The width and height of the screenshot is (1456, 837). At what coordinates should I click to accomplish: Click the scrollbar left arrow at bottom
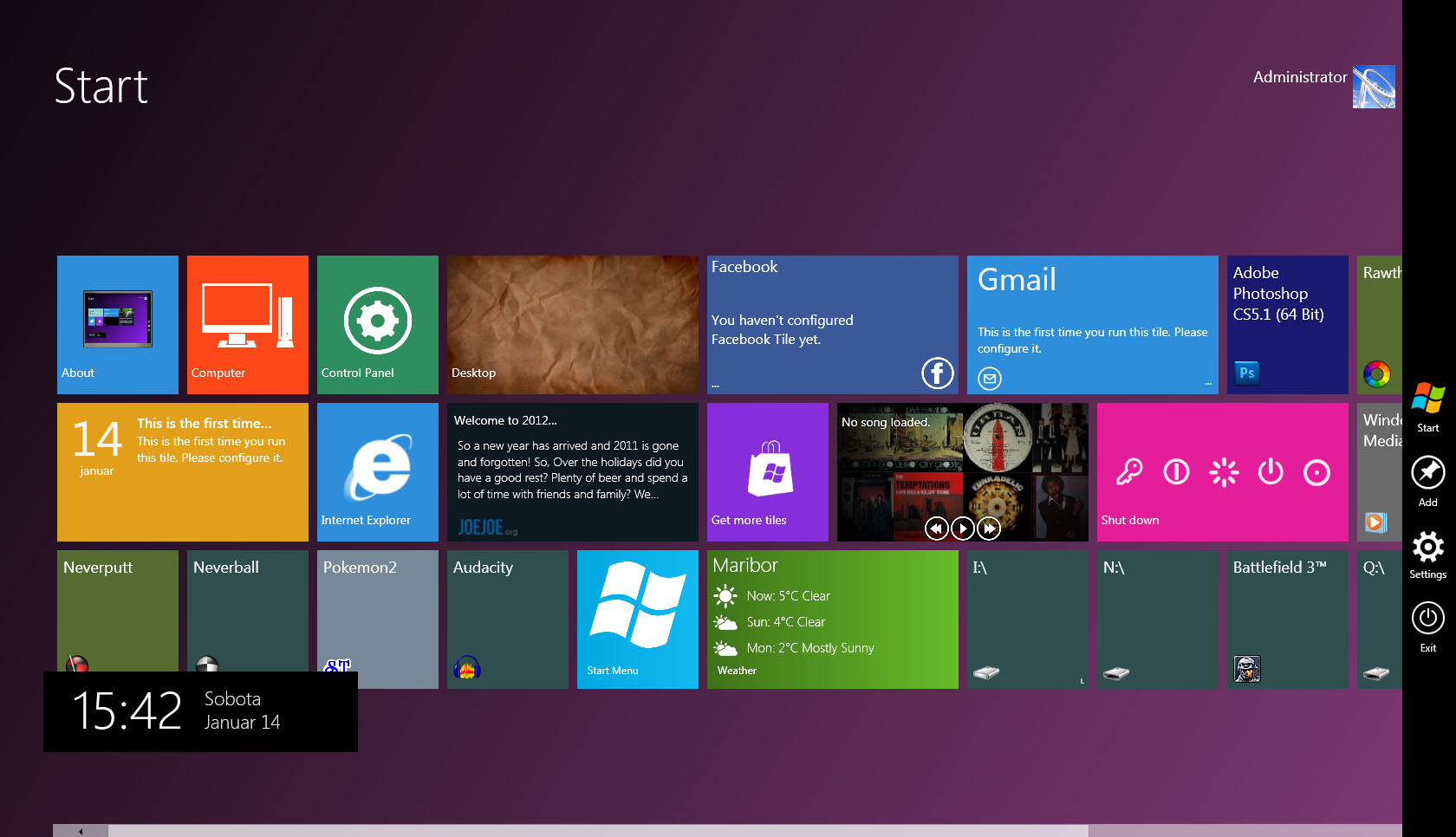(81, 831)
